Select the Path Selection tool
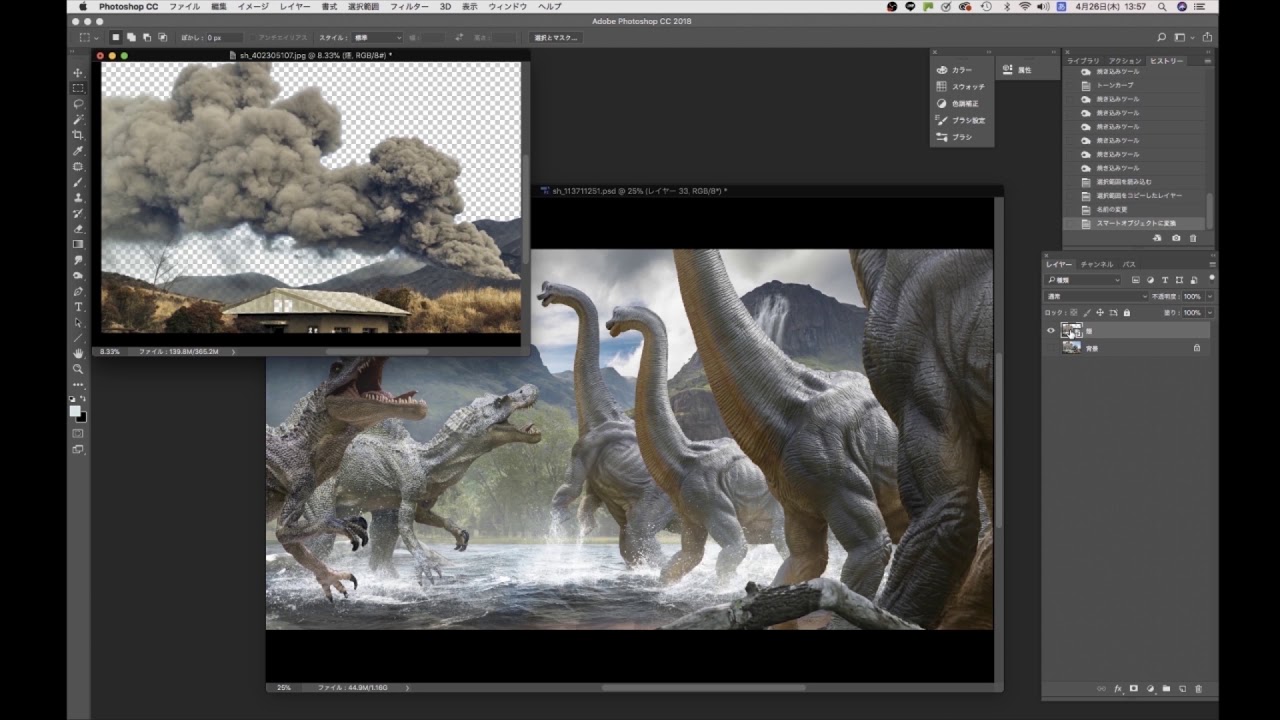The image size is (1280, 720). click(x=78, y=322)
